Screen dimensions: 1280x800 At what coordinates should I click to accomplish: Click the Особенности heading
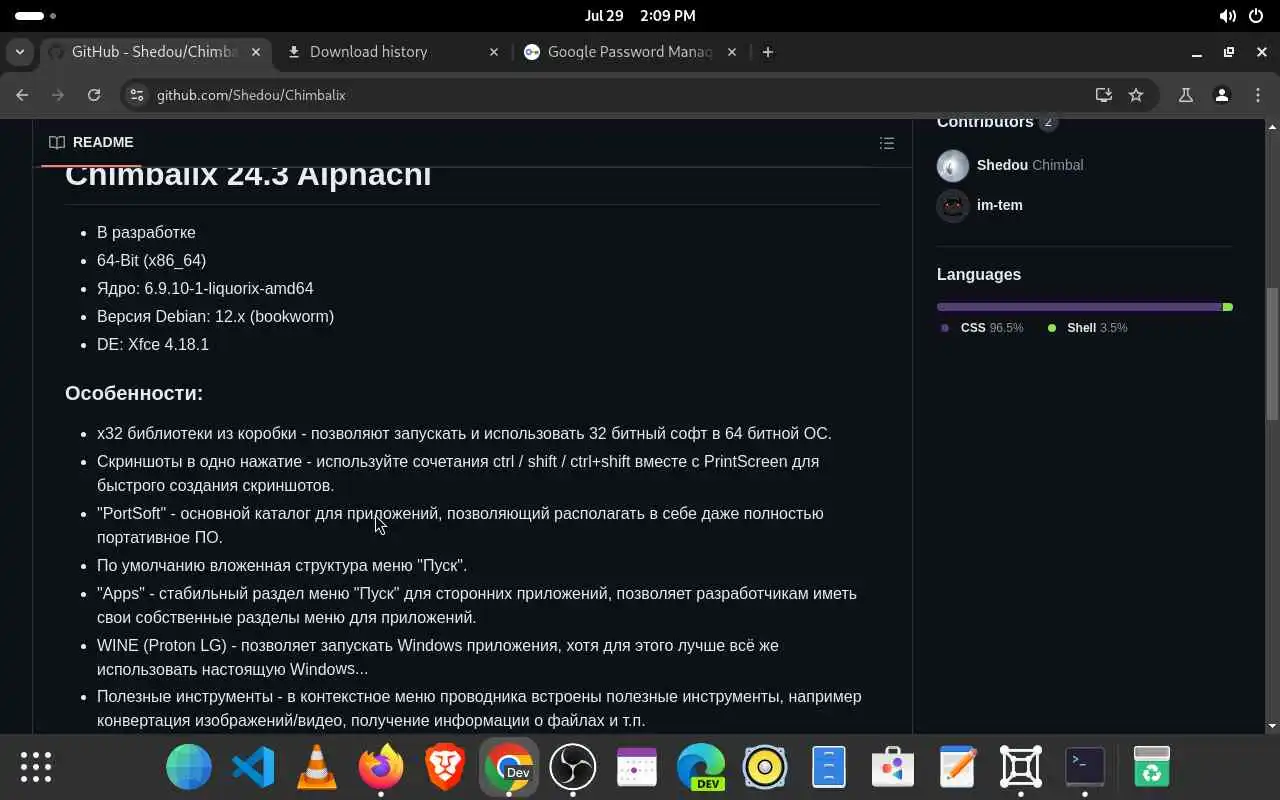click(134, 393)
